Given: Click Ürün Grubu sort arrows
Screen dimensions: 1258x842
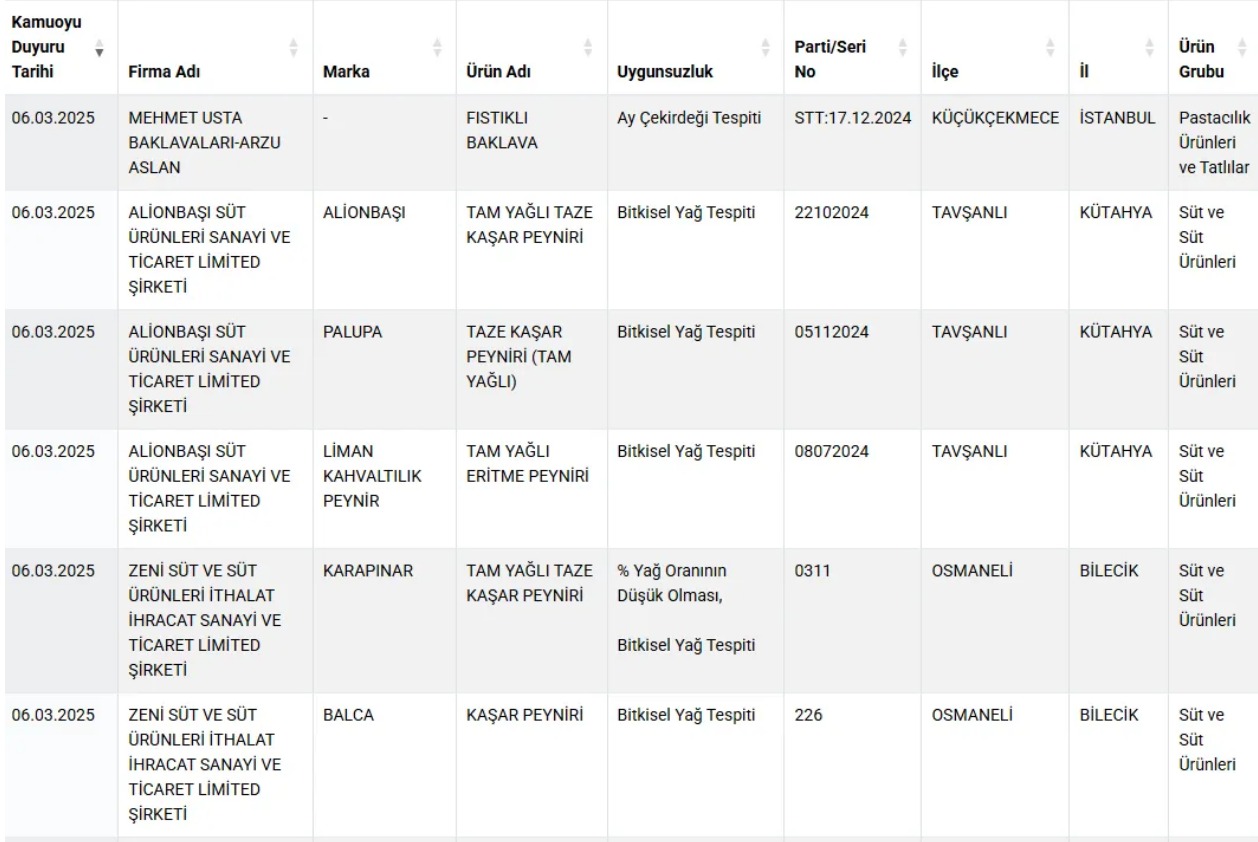Looking at the screenshot, I should pos(1242,47).
